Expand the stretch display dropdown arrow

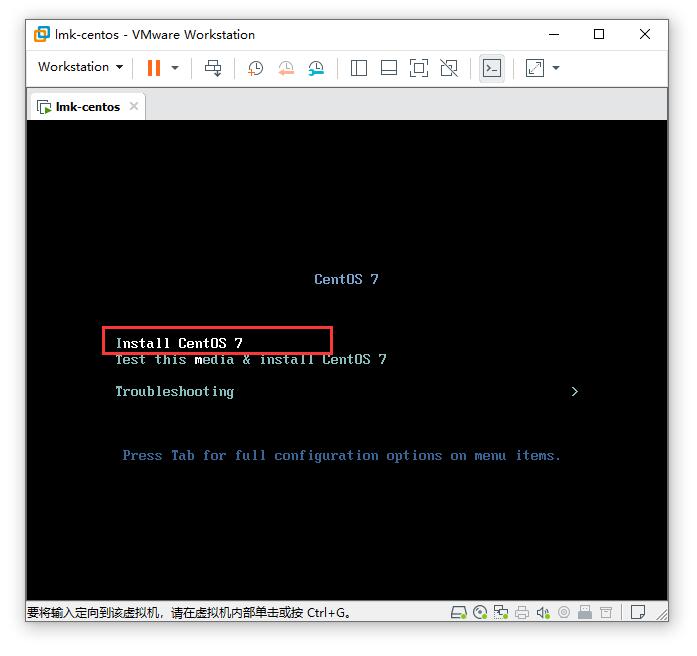pos(556,68)
